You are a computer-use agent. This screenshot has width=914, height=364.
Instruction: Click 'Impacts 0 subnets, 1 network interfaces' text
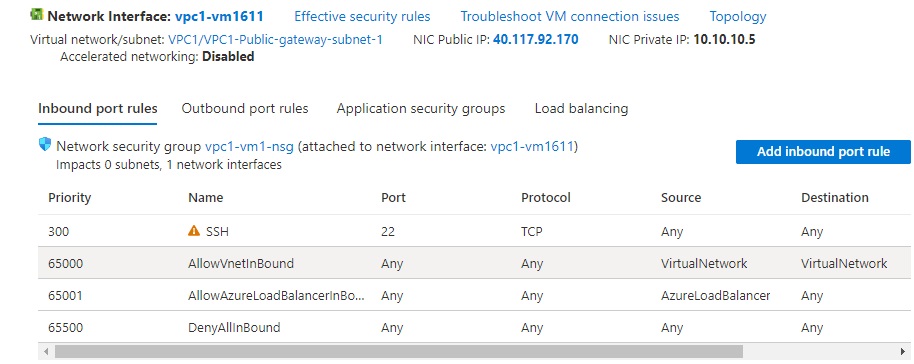[x=168, y=165]
